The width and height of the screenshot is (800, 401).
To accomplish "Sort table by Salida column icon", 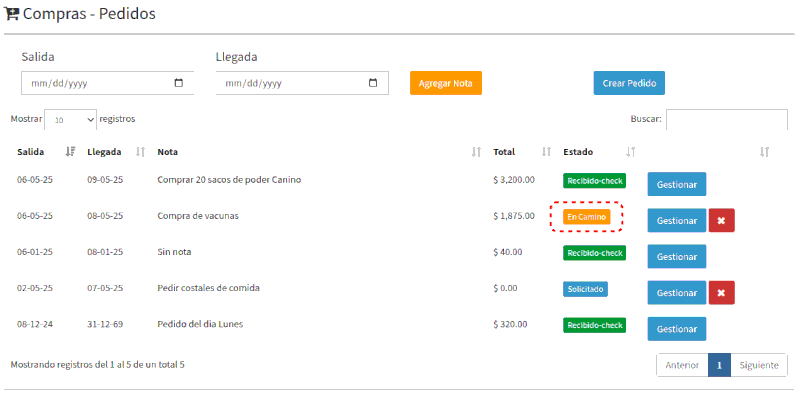I will click(x=70, y=152).
